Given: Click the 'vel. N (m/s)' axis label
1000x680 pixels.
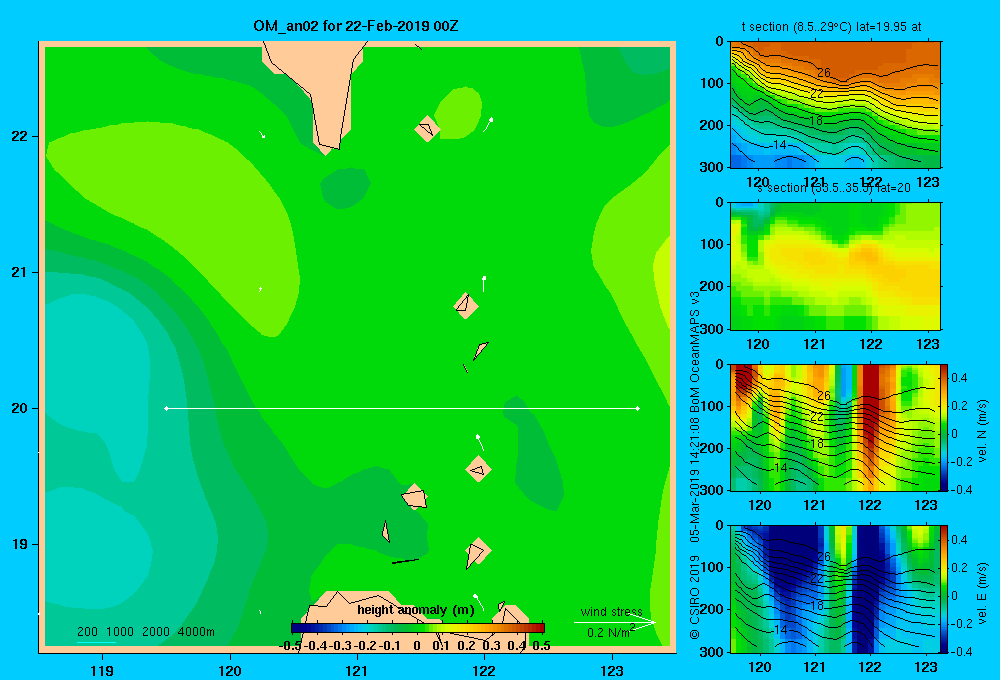Looking at the screenshot, I should [x=983, y=431].
